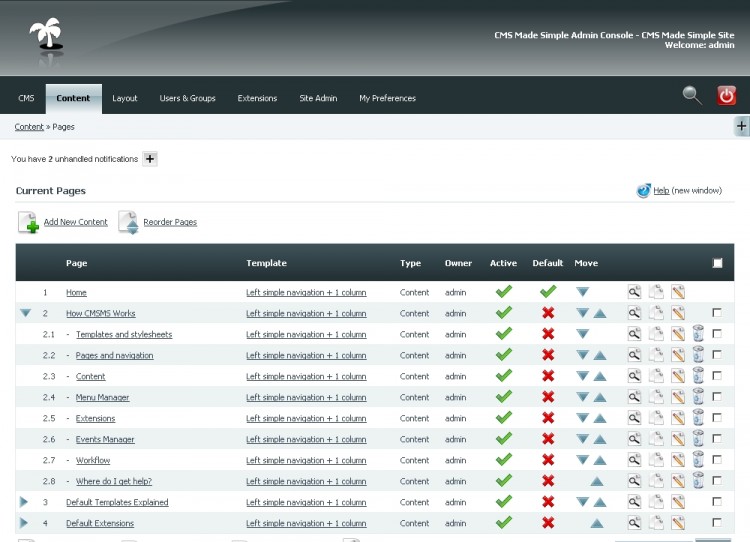750x542 pixels.
Task: Expand the Default Extensions page tree
Action: 23,523
